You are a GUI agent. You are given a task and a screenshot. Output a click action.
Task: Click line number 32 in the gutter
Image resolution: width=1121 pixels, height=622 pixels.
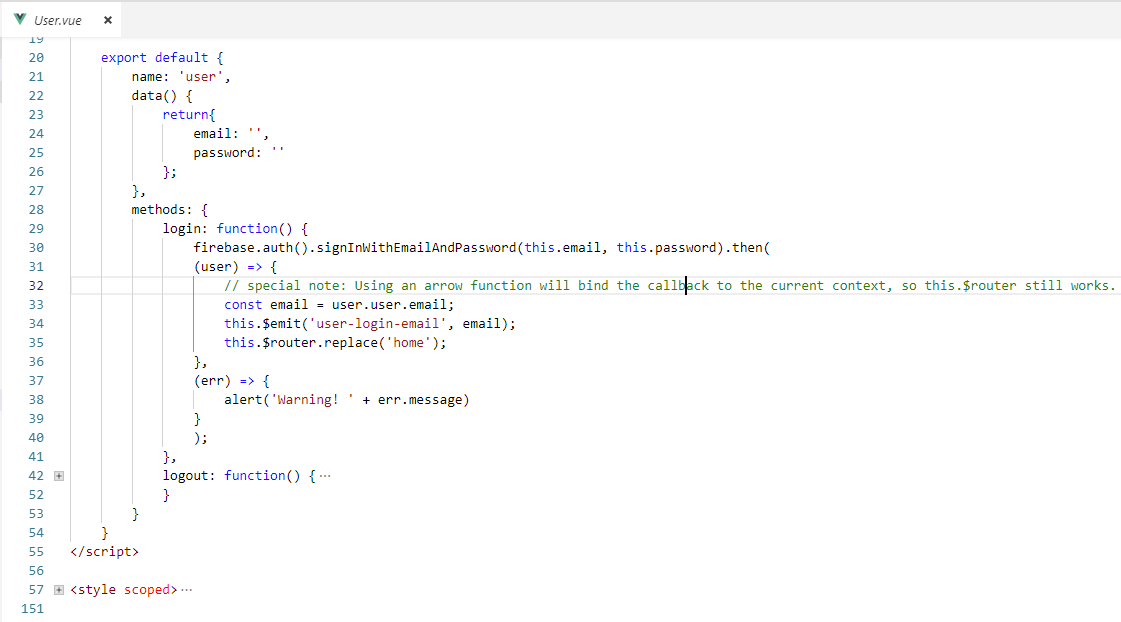35,285
